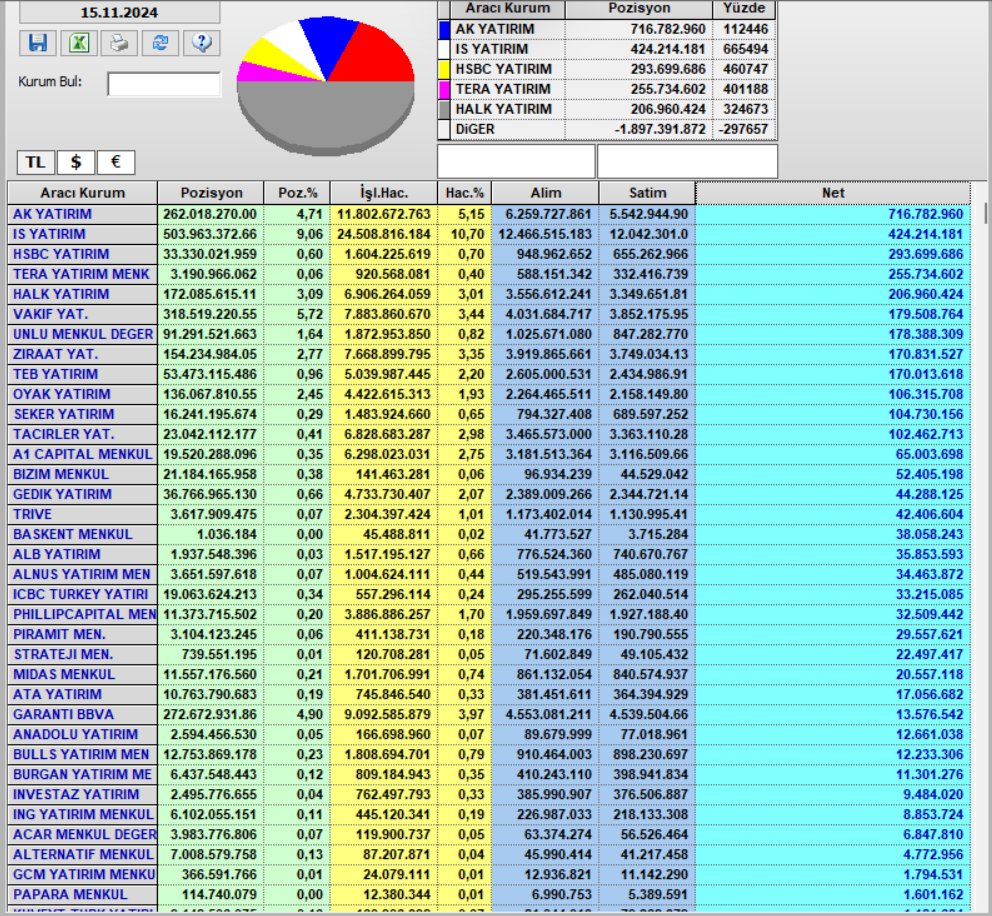Viewport: 992px width, 916px height.
Task: Select the A1 CAPITAL MENKUL row
Action: point(488,455)
